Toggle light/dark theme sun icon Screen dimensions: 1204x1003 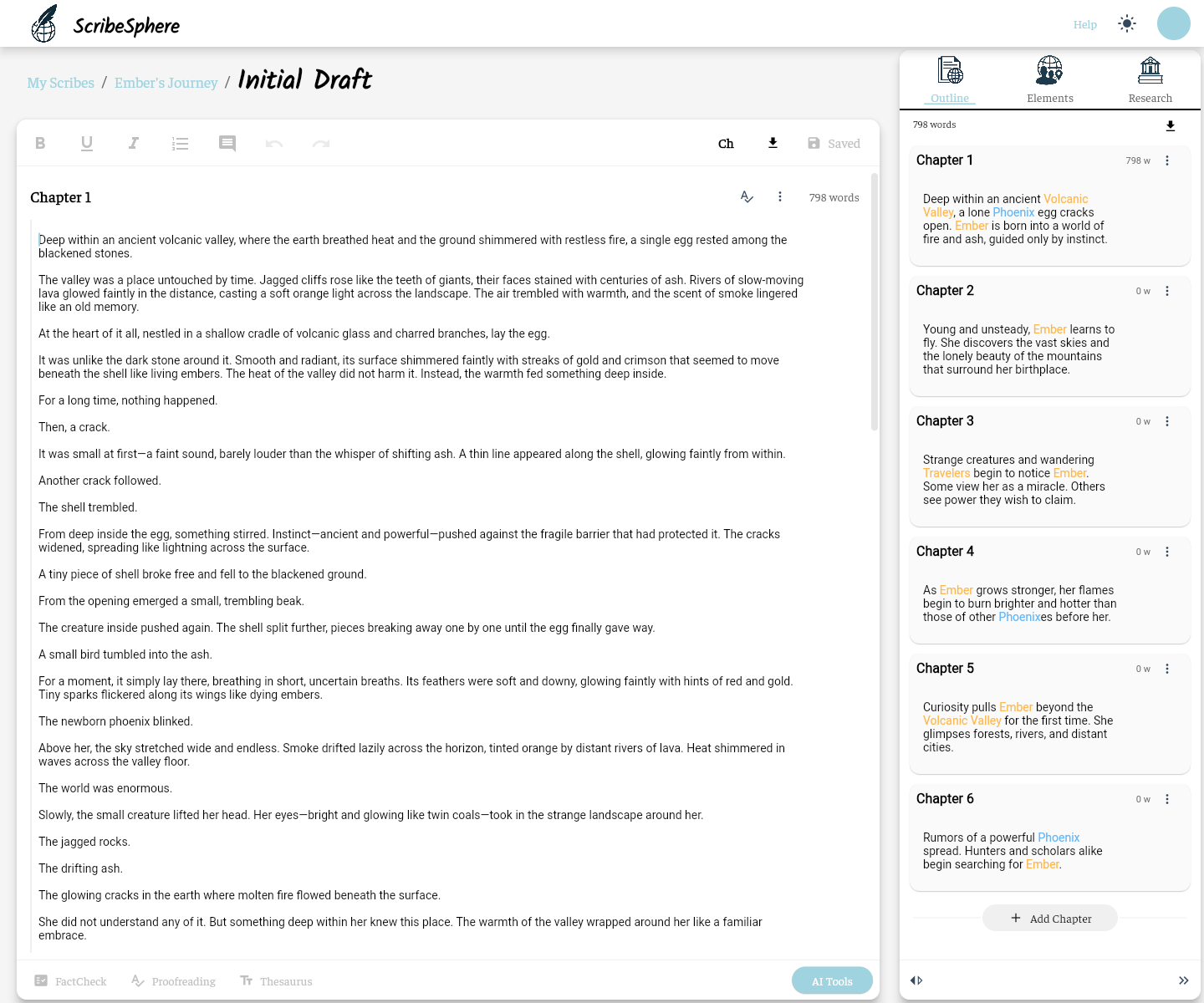pos(1127,23)
